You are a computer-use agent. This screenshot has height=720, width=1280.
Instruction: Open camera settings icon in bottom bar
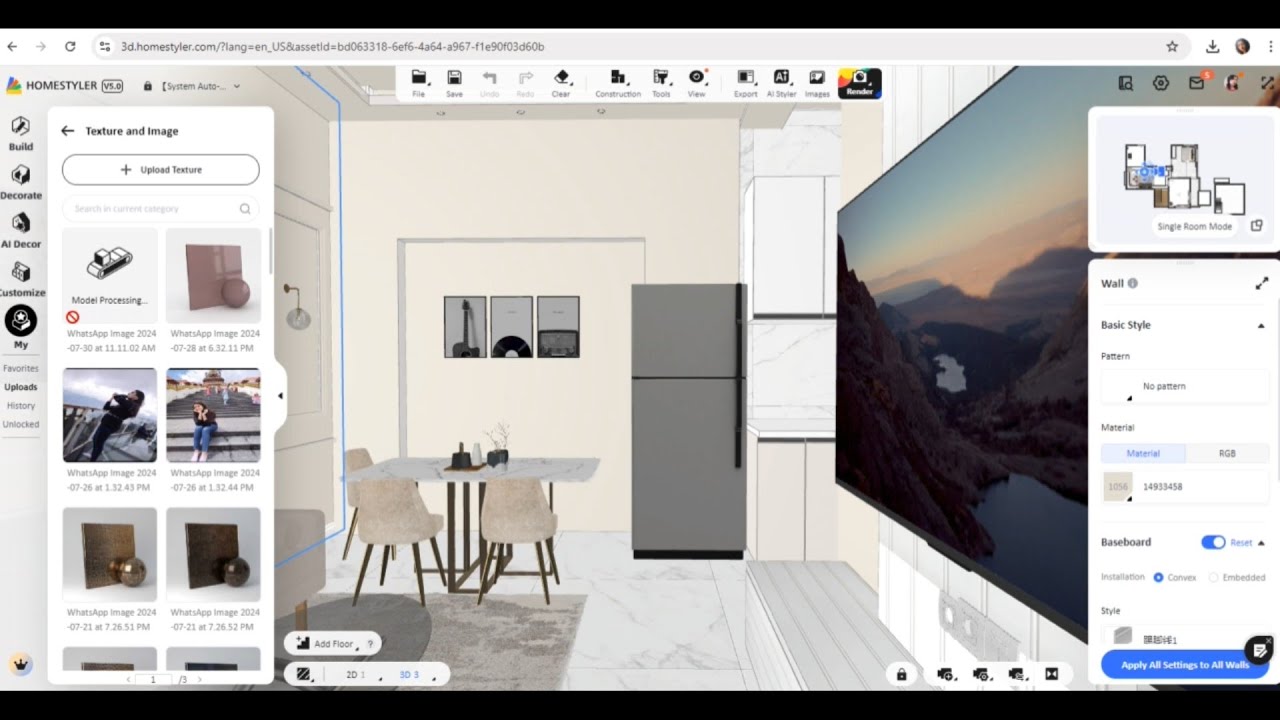click(981, 675)
